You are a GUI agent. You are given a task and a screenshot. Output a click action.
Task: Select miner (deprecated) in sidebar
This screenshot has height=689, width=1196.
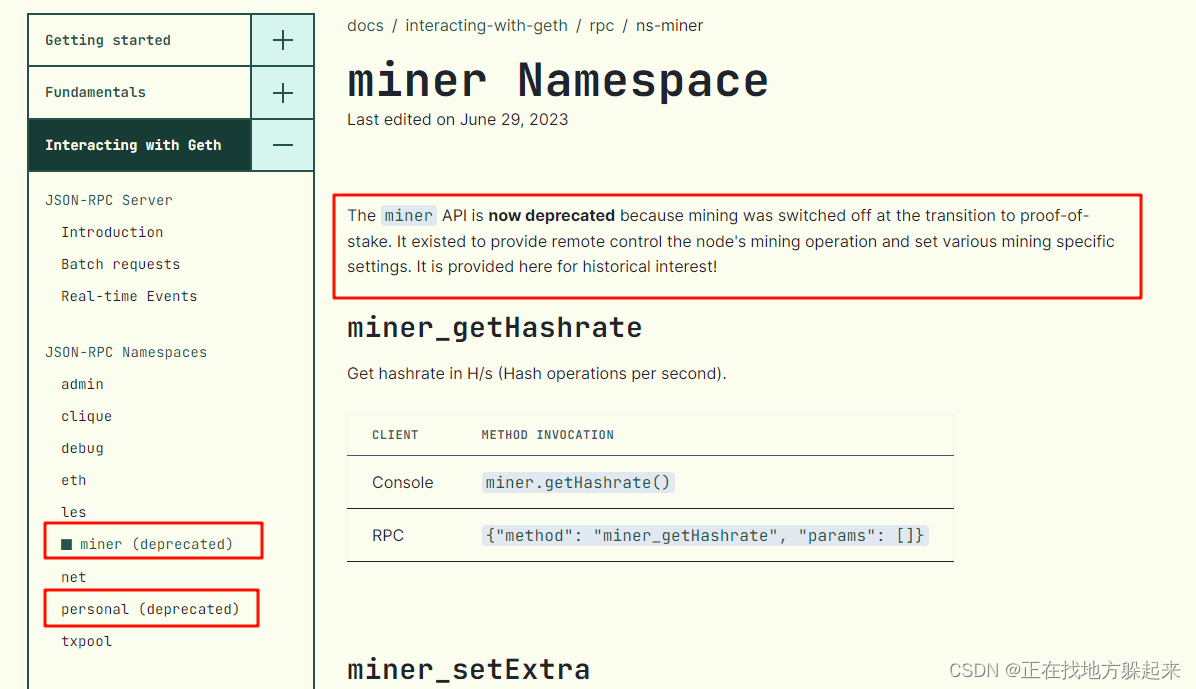(156, 544)
